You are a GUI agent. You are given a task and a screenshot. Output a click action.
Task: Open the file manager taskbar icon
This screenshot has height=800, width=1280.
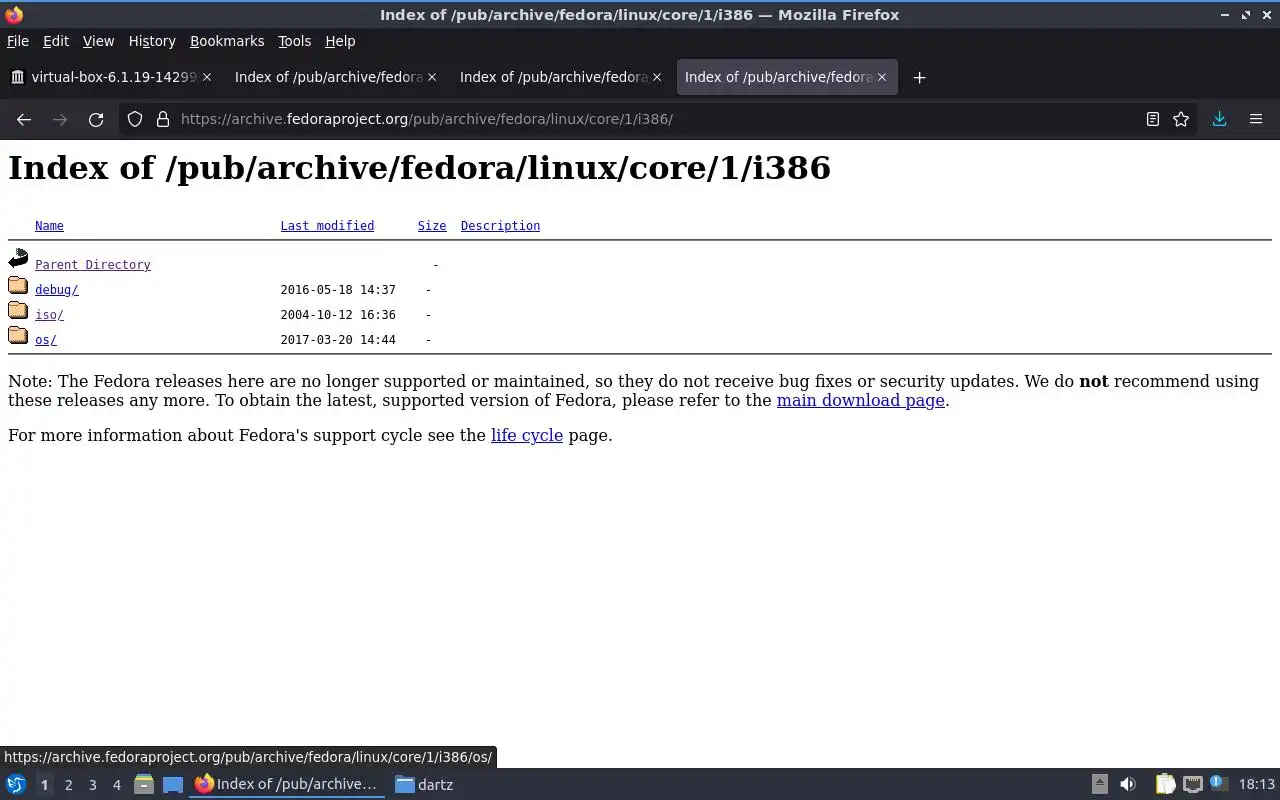(x=143, y=784)
